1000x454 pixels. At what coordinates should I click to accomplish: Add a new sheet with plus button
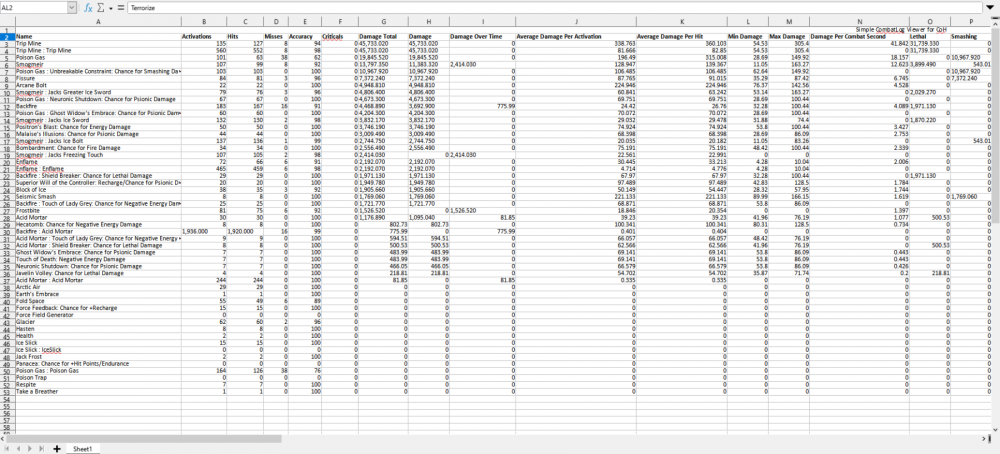click(55, 449)
